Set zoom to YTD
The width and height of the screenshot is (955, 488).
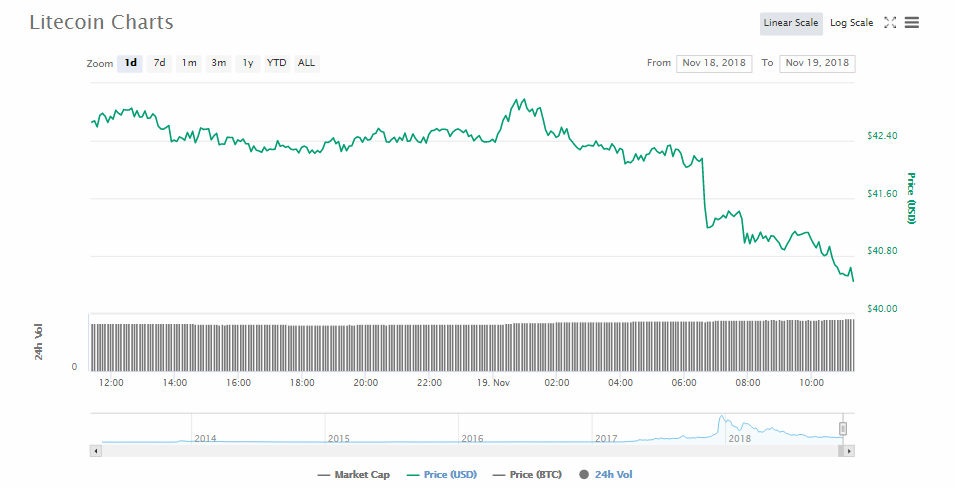277,63
